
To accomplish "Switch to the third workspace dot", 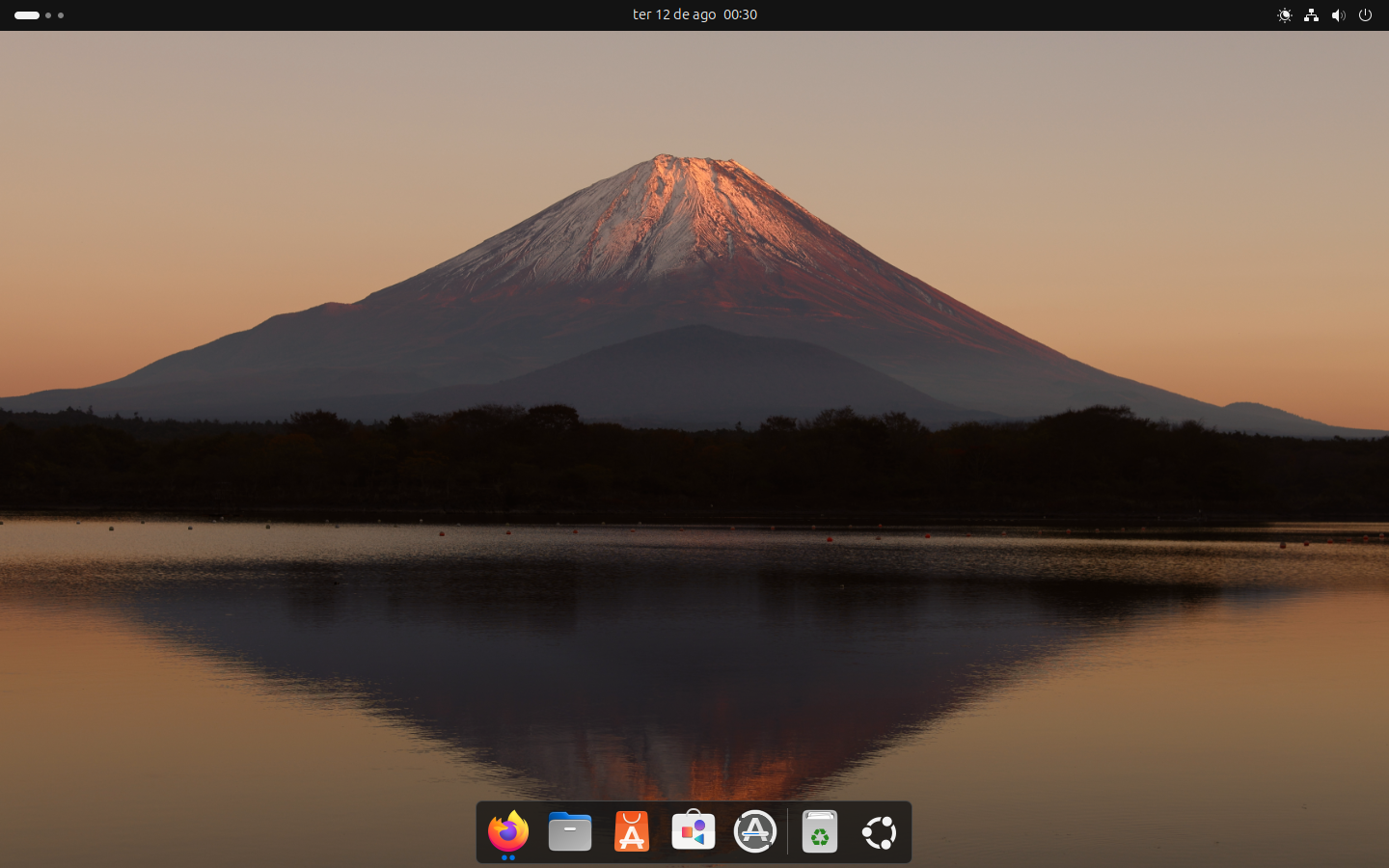I will pos(61,15).
